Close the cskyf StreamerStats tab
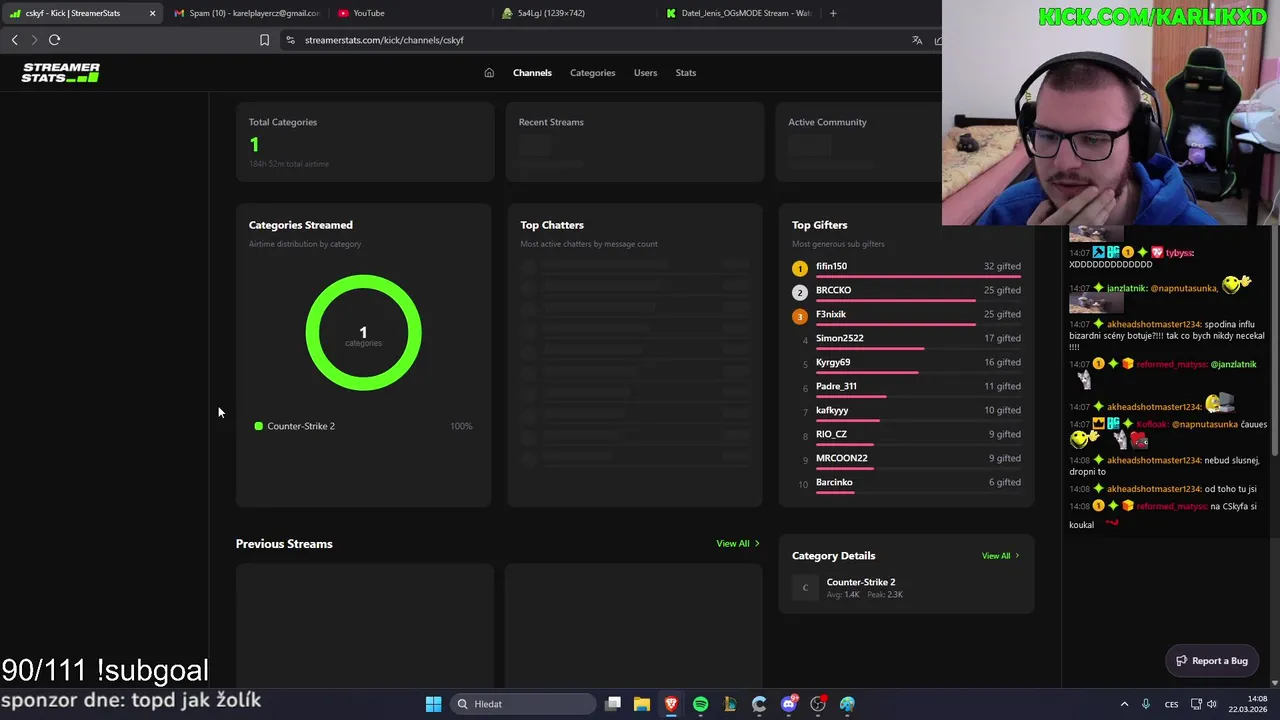This screenshot has height=720, width=1280. pos(152,13)
